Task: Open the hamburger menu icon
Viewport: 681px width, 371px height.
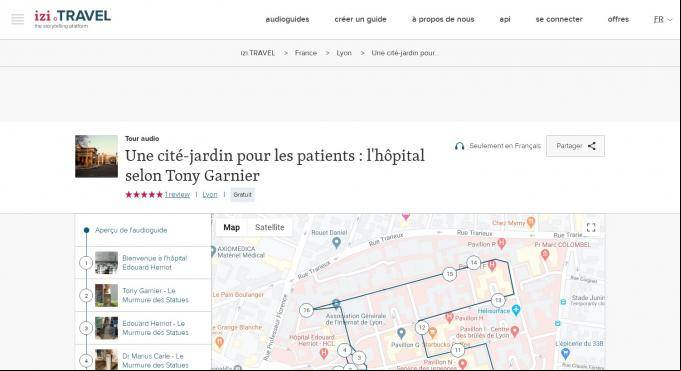Action: click(x=17, y=19)
